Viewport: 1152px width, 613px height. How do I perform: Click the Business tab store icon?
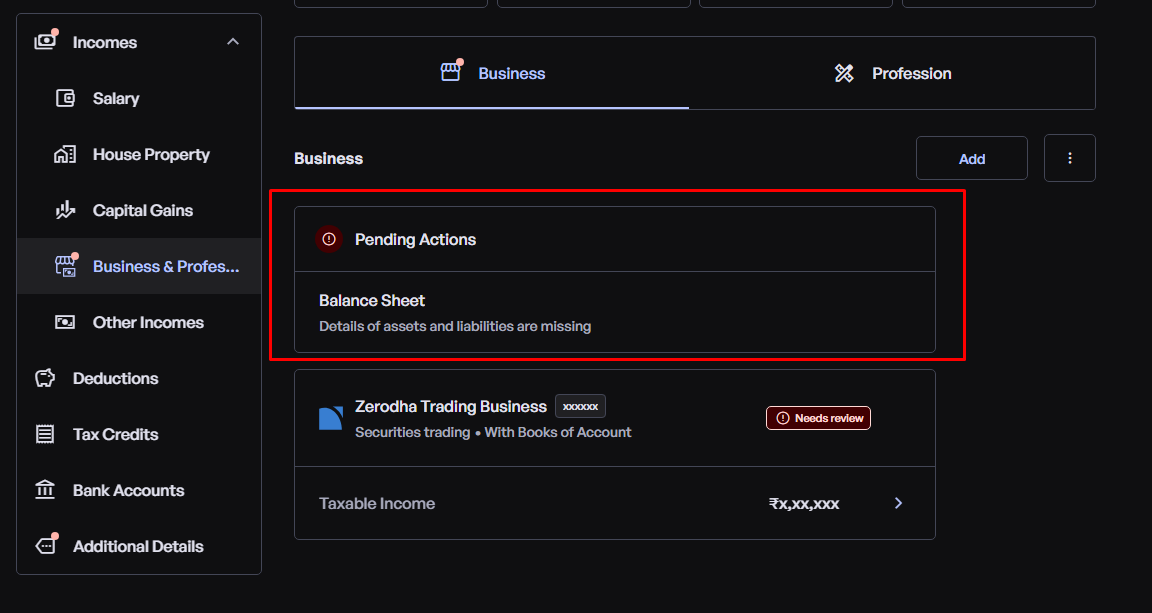(x=451, y=71)
